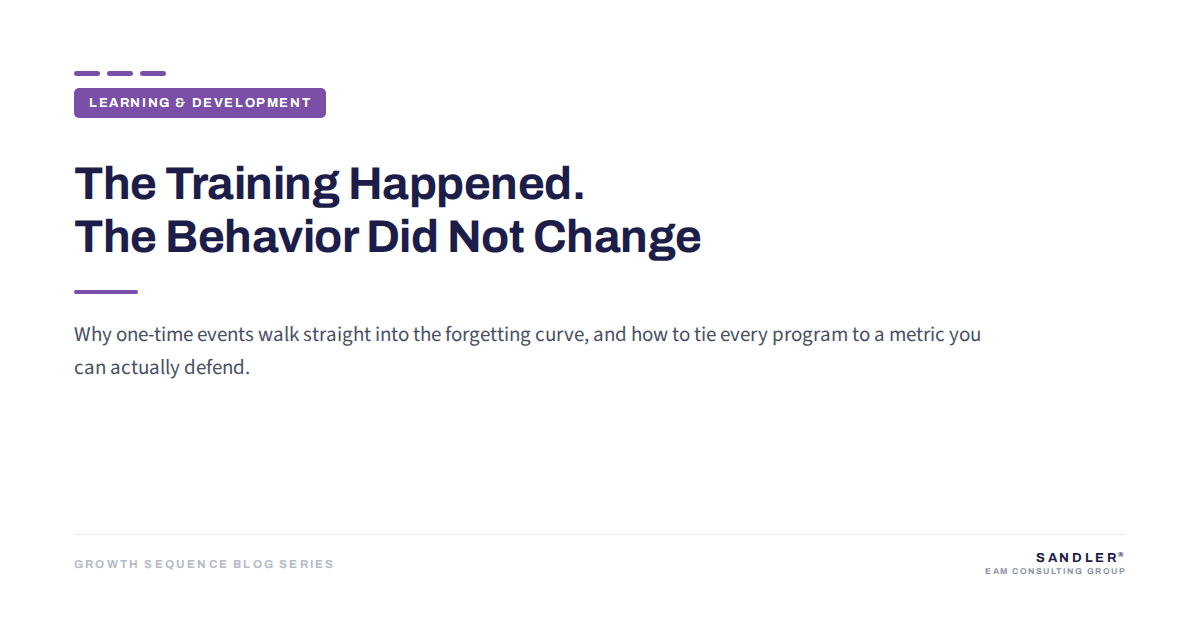
Task: Select the word "Behavior" in the headline
Action: point(262,237)
